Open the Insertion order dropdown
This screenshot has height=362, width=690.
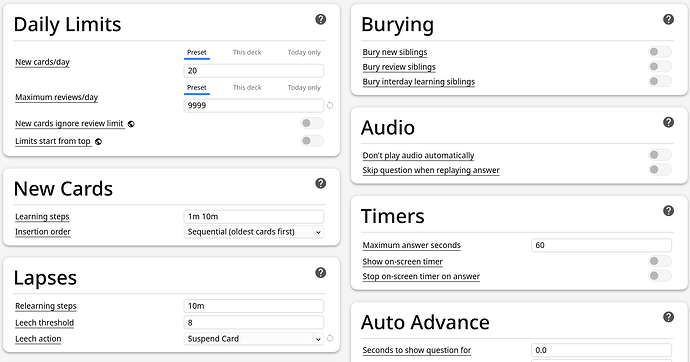coord(253,232)
